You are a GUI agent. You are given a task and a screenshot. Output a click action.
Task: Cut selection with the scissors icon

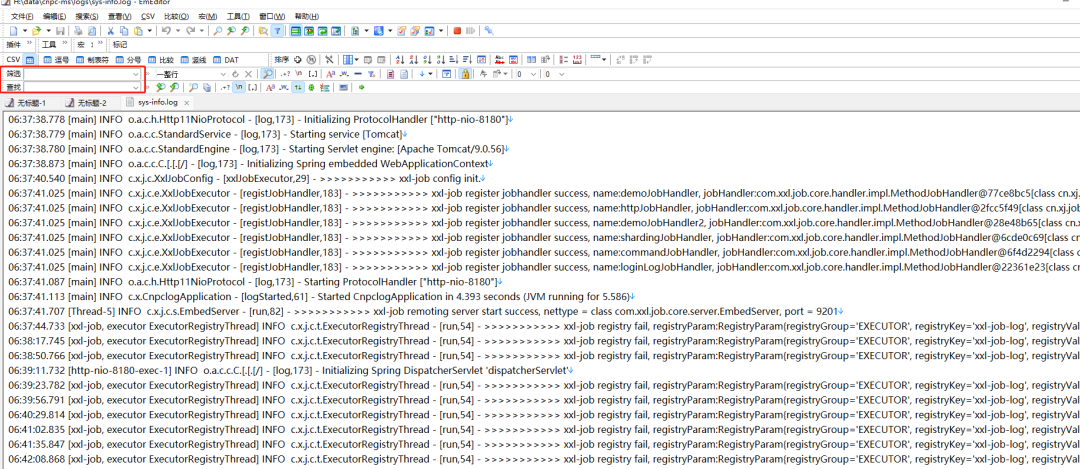[110, 30]
